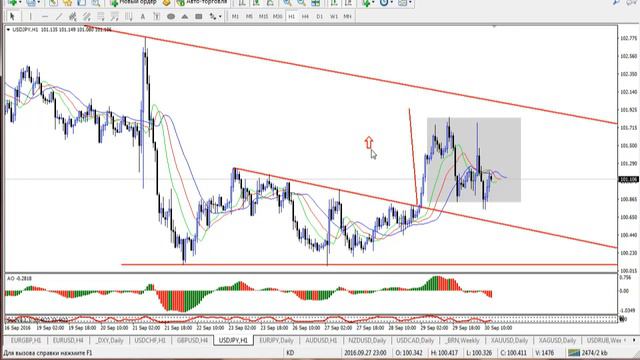Switch to M5 timeframe

point(249,17)
